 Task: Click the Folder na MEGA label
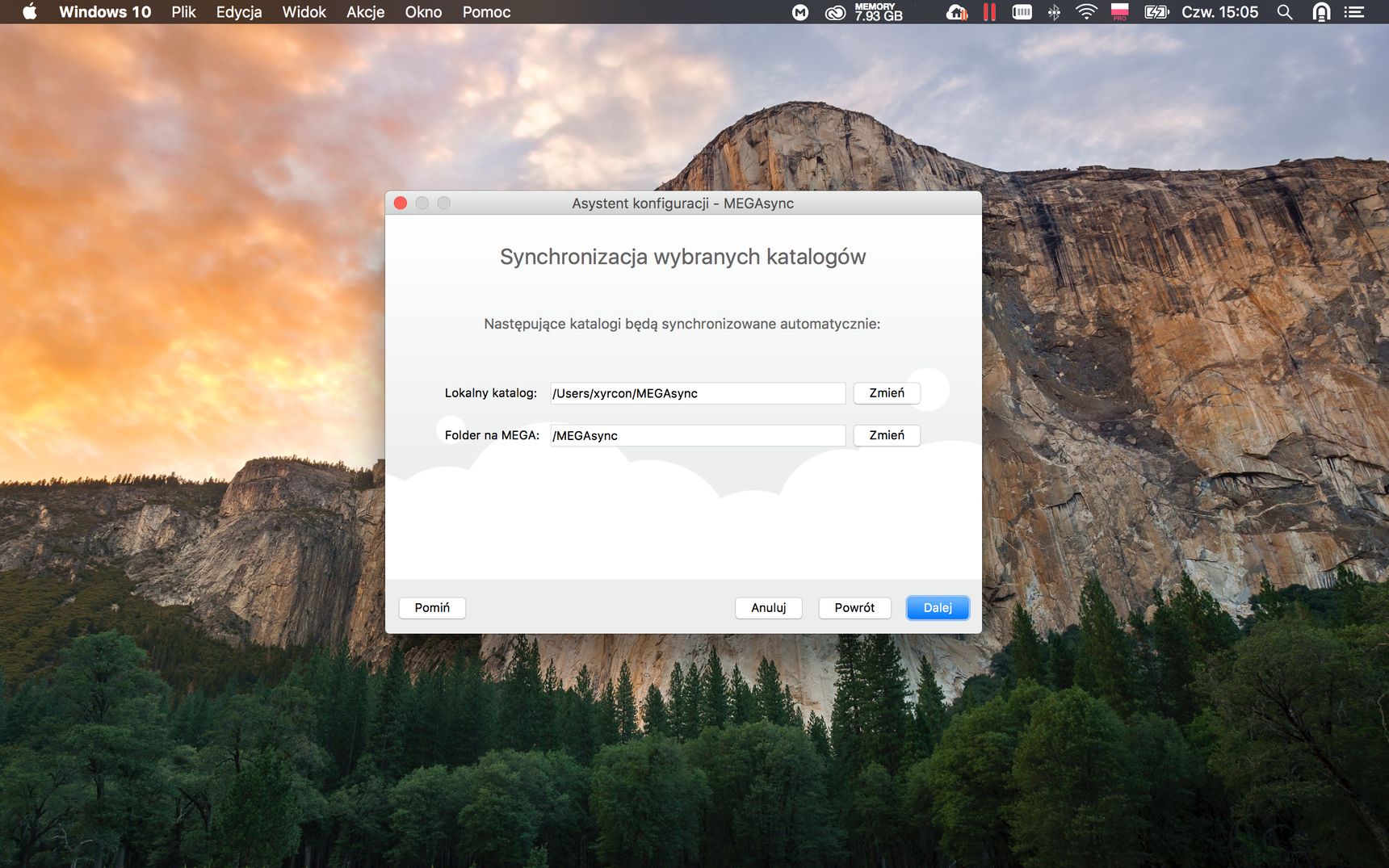pyautogui.click(x=492, y=435)
